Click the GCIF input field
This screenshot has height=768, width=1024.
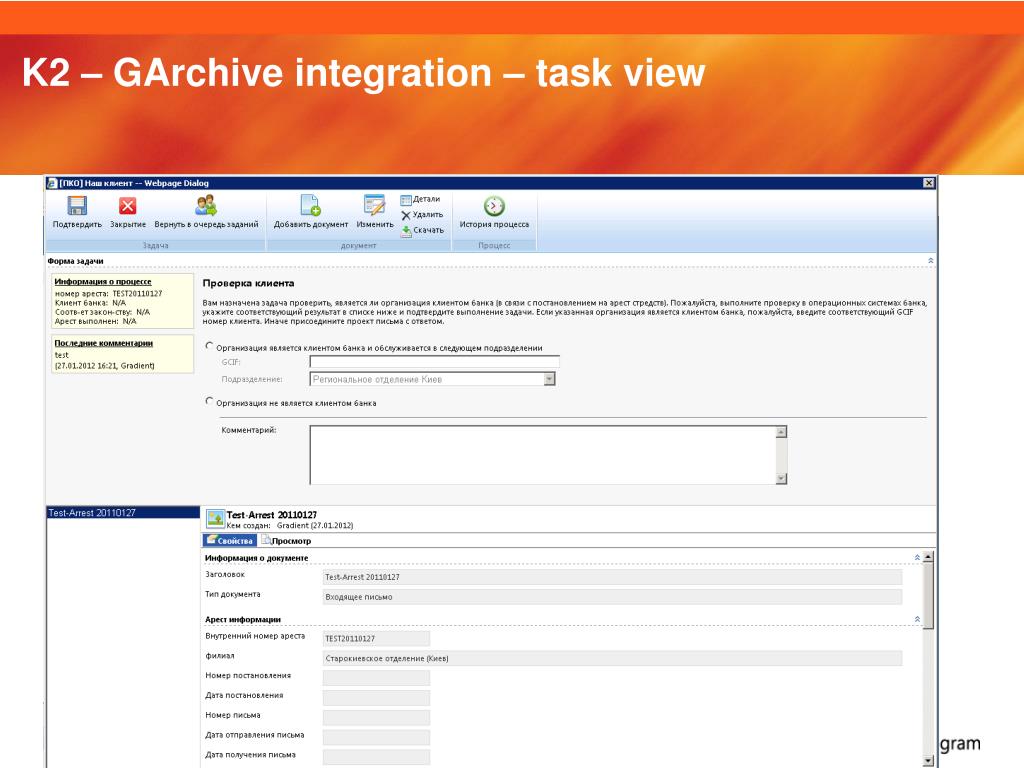pos(434,362)
